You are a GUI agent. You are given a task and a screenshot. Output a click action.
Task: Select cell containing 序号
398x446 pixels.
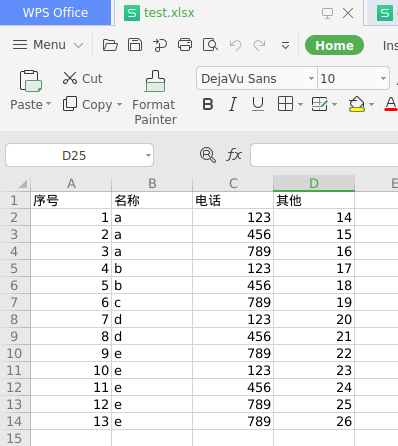coord(71,200)
